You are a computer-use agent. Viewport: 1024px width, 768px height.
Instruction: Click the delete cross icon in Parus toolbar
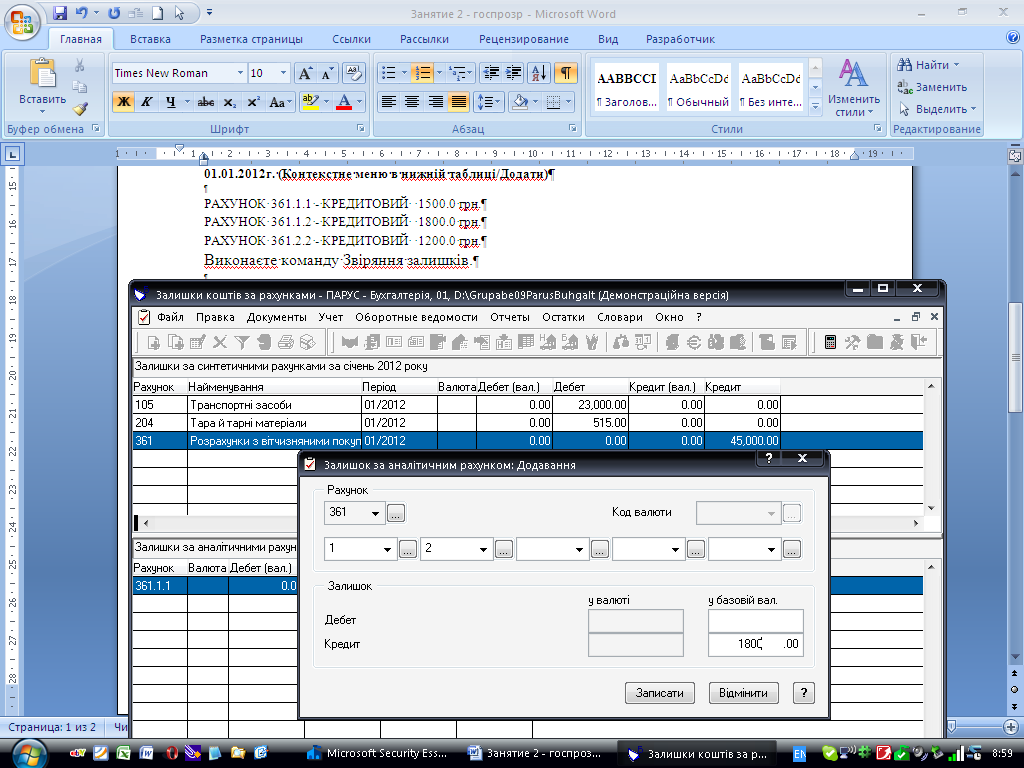220,342
